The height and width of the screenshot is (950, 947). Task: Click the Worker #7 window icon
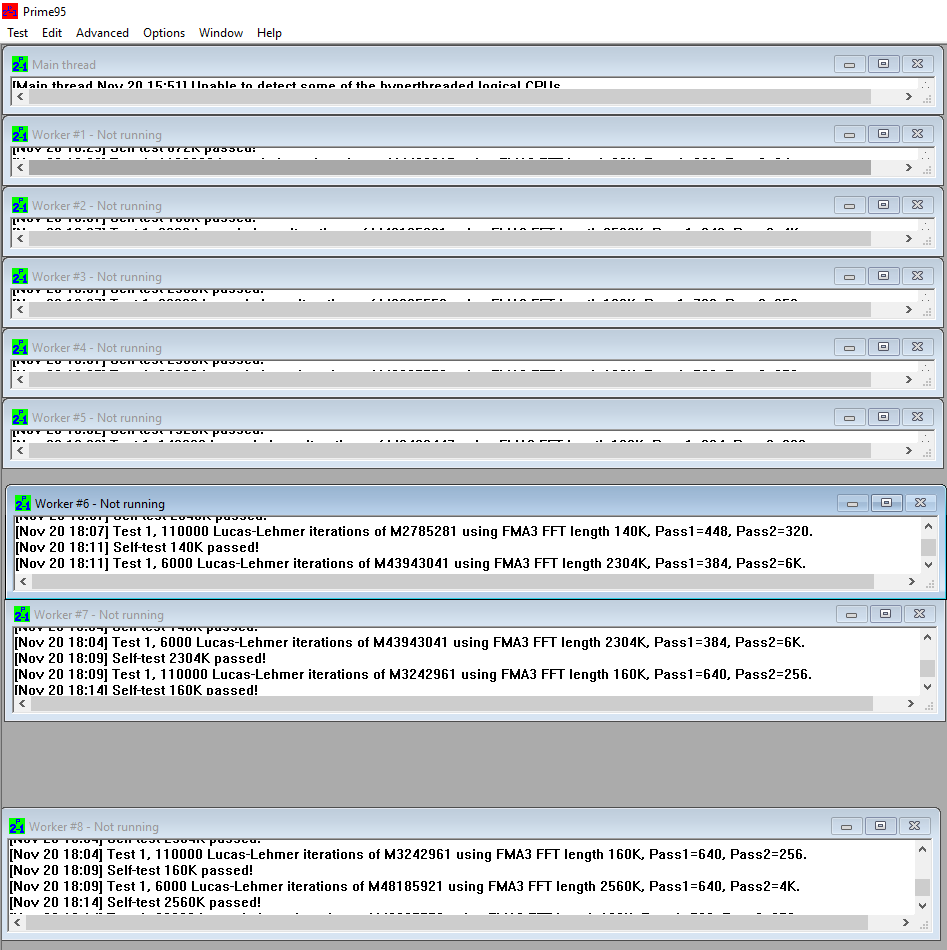21,614
